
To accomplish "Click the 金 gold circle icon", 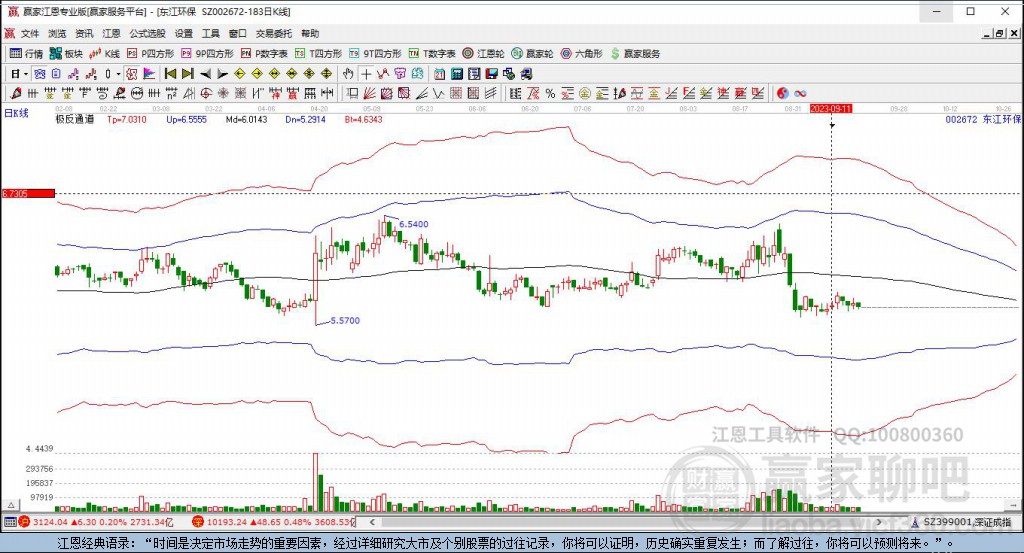I will pos(585,93).
